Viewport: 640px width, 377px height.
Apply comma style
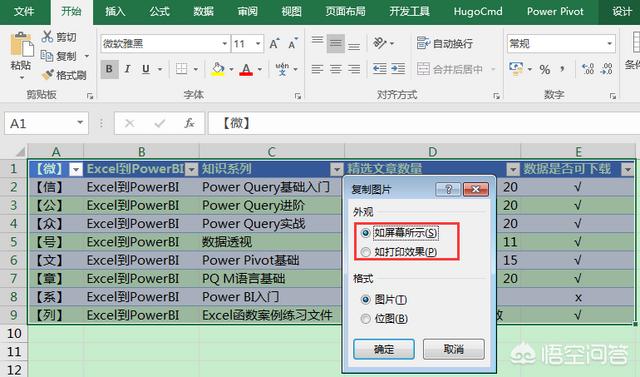(x=563, y=69)
